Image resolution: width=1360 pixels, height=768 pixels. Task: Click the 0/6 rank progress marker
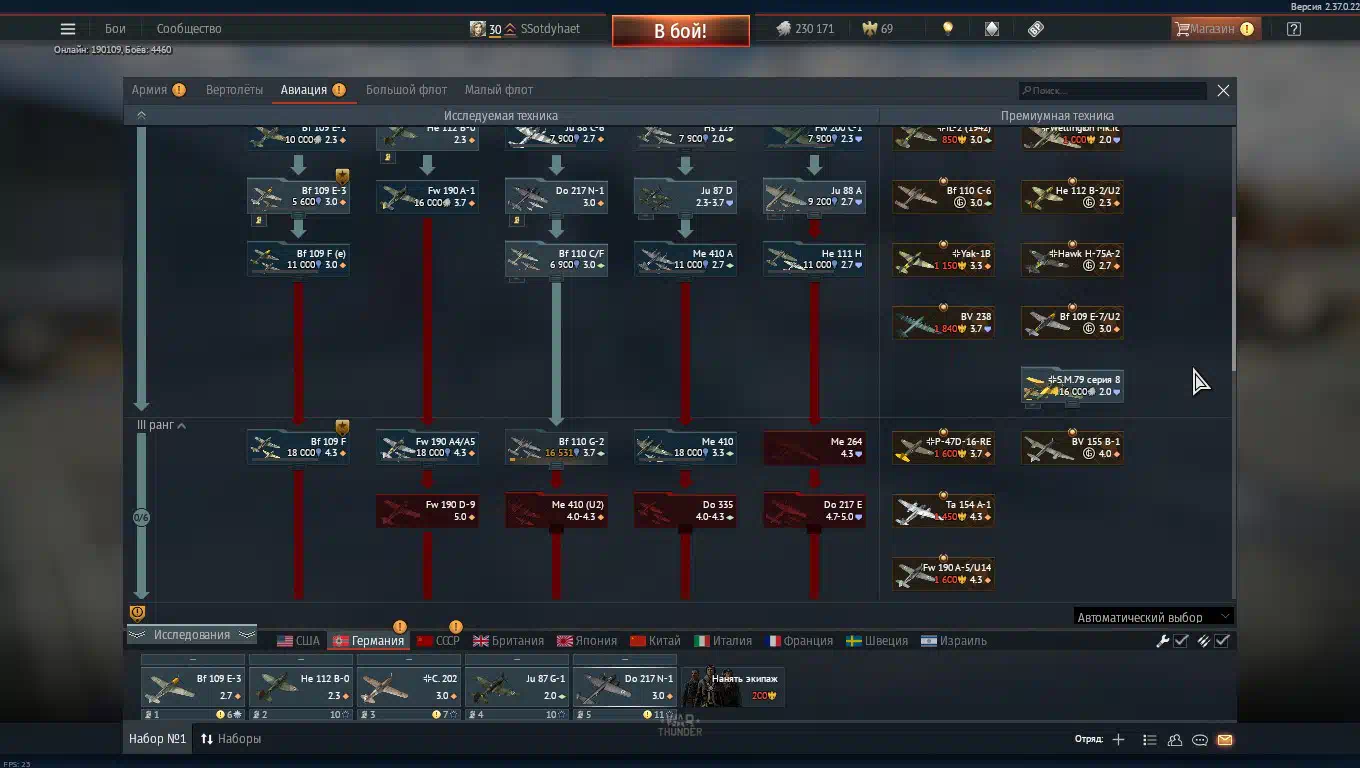[x=141, y=518]
